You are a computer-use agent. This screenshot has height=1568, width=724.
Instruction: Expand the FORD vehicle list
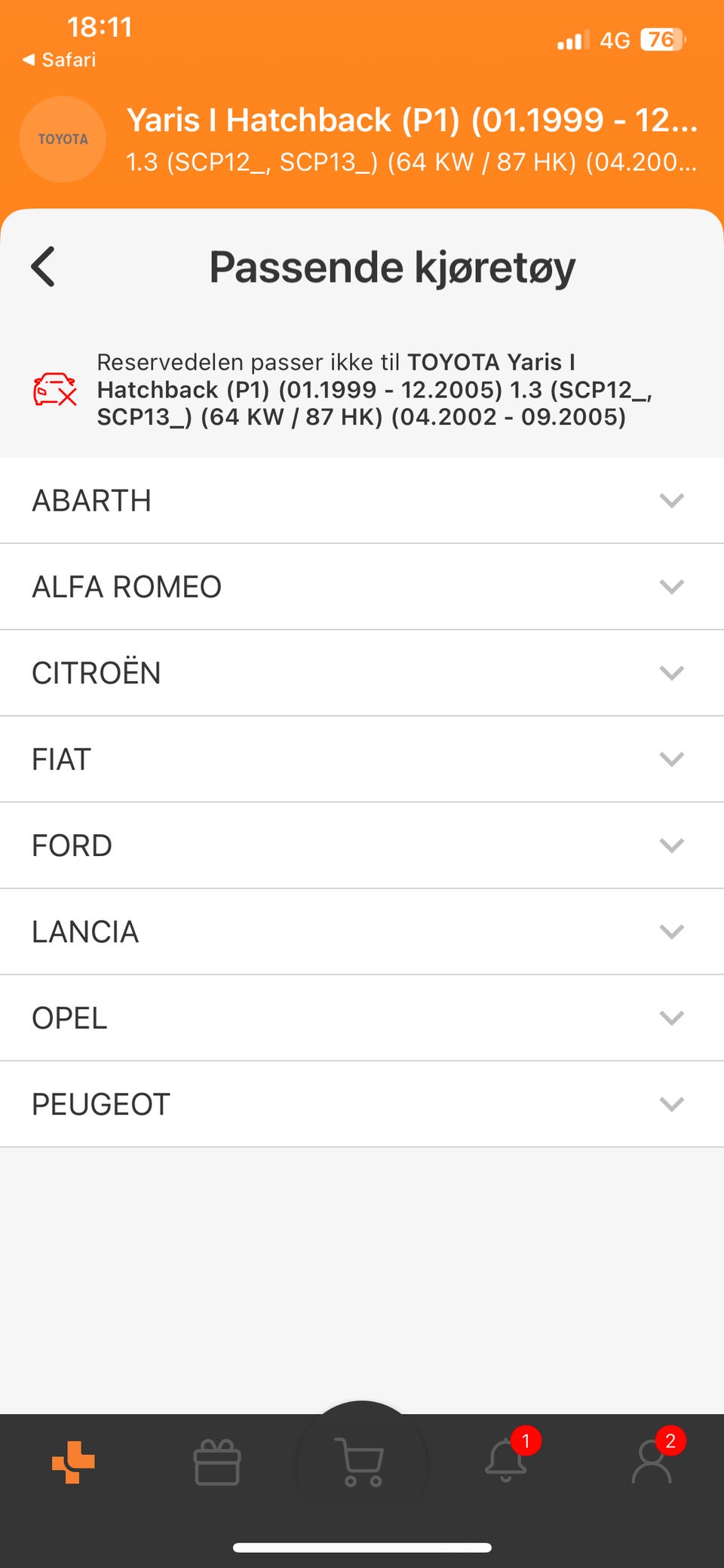[670, 845]
